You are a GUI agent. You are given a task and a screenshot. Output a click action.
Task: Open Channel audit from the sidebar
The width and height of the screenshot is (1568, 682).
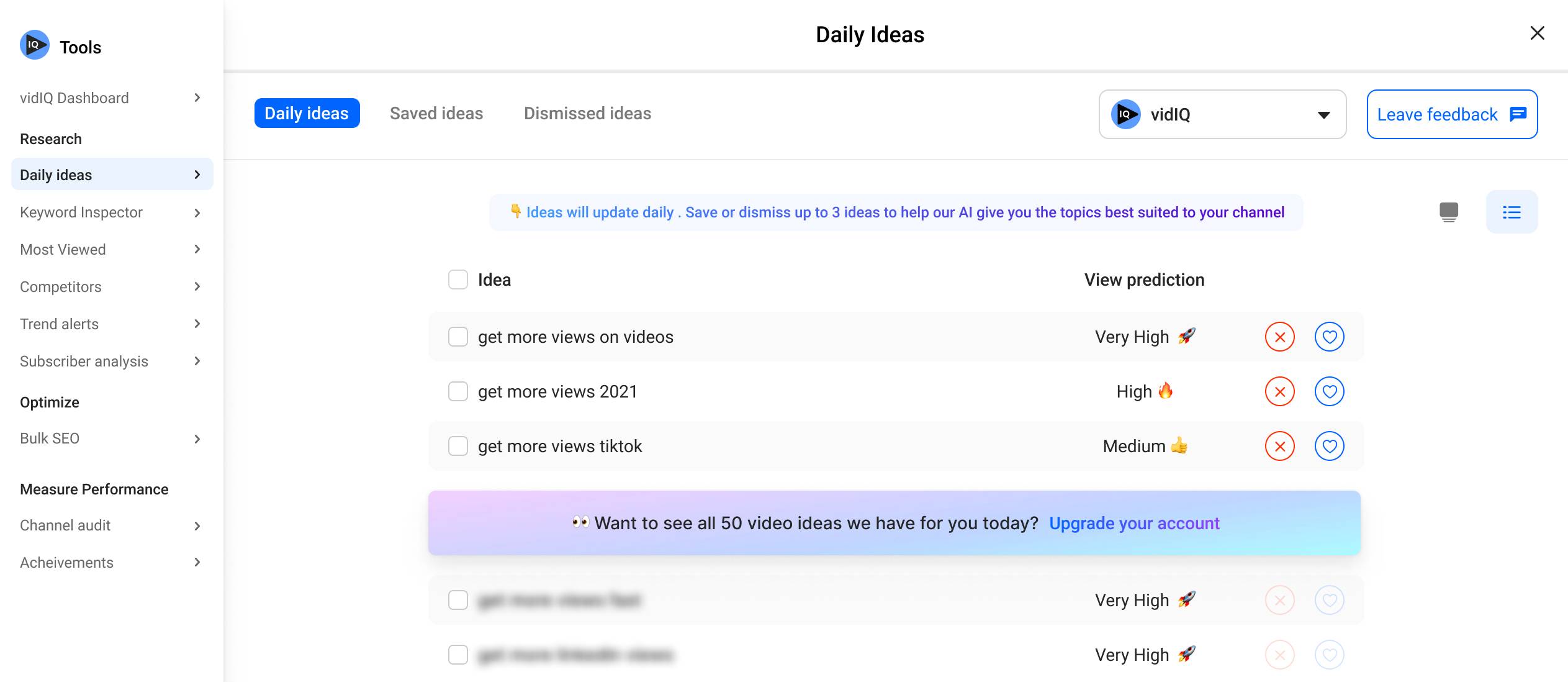[112, 525]
